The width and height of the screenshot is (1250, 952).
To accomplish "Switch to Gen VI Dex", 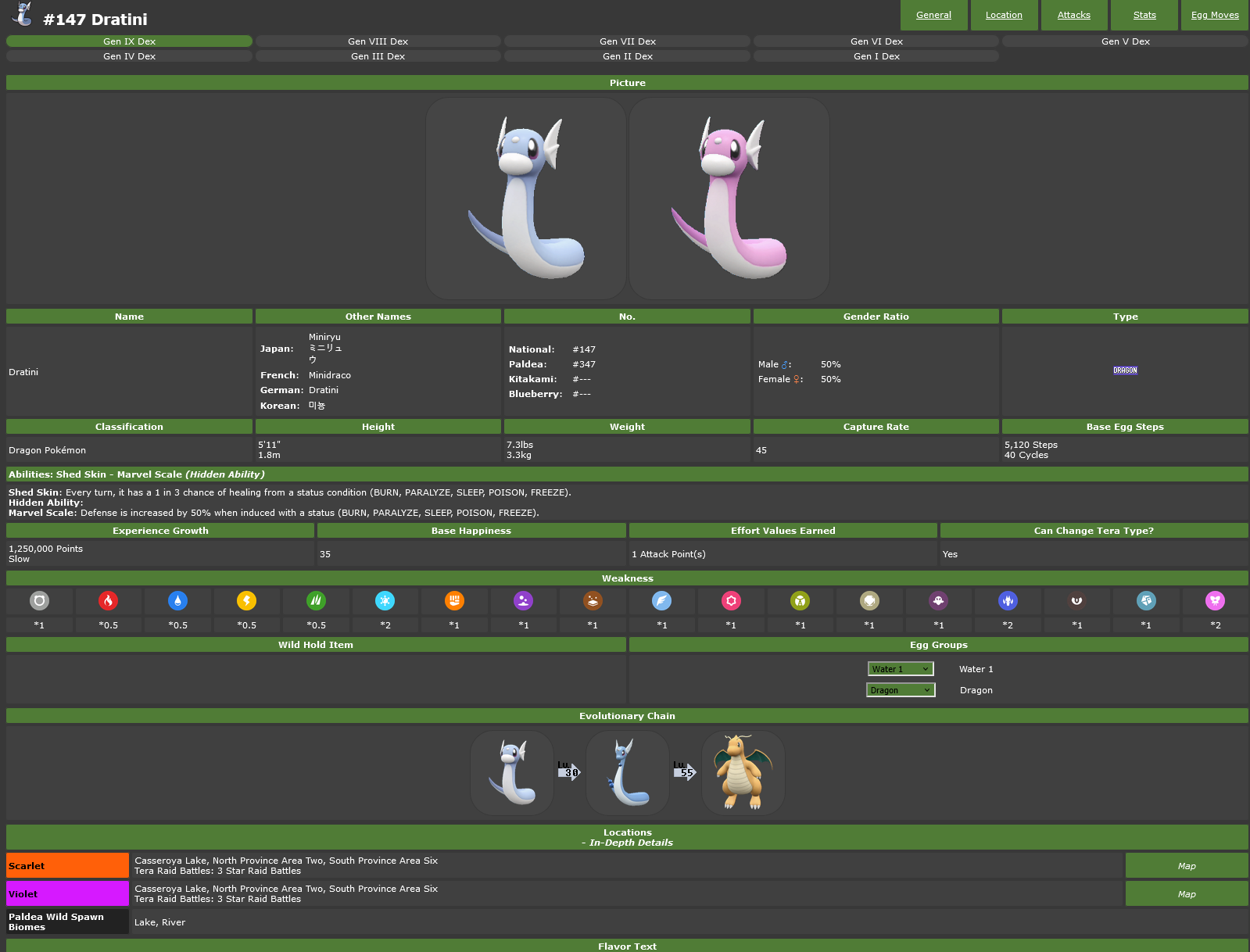I will (x=876, y=41).
